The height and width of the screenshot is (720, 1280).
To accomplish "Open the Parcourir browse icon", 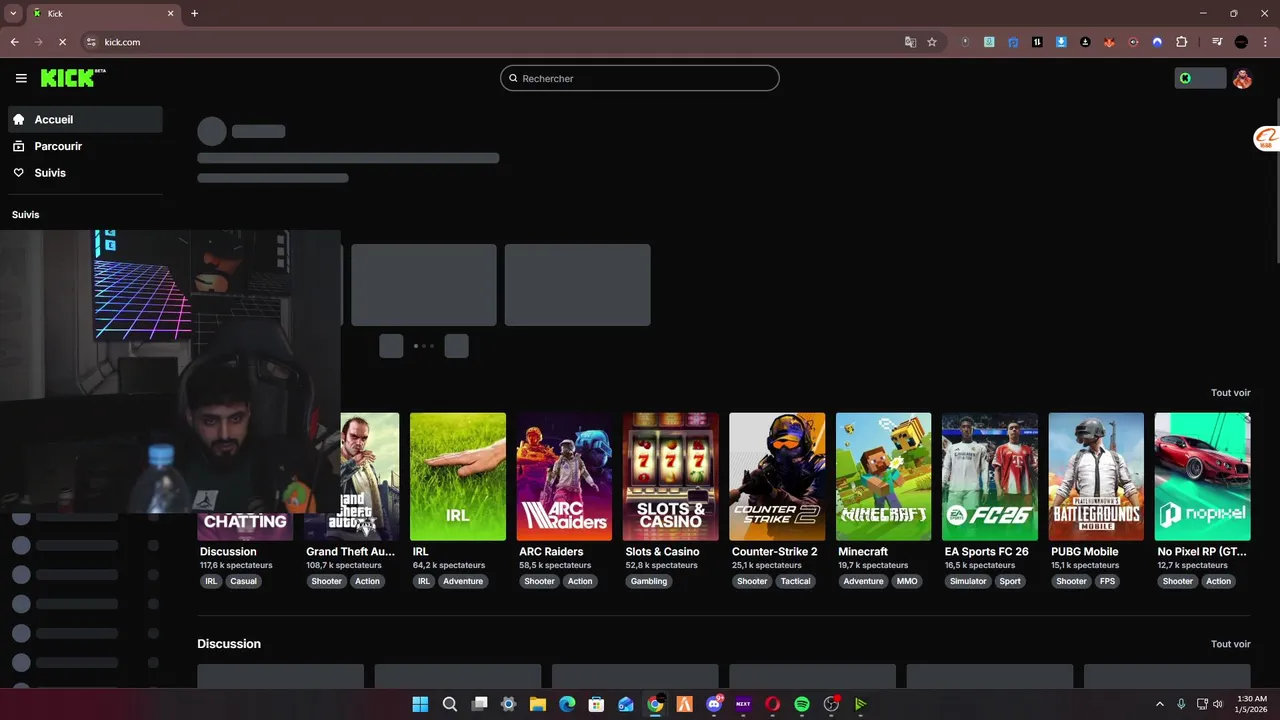I will (x=18, y=146).
